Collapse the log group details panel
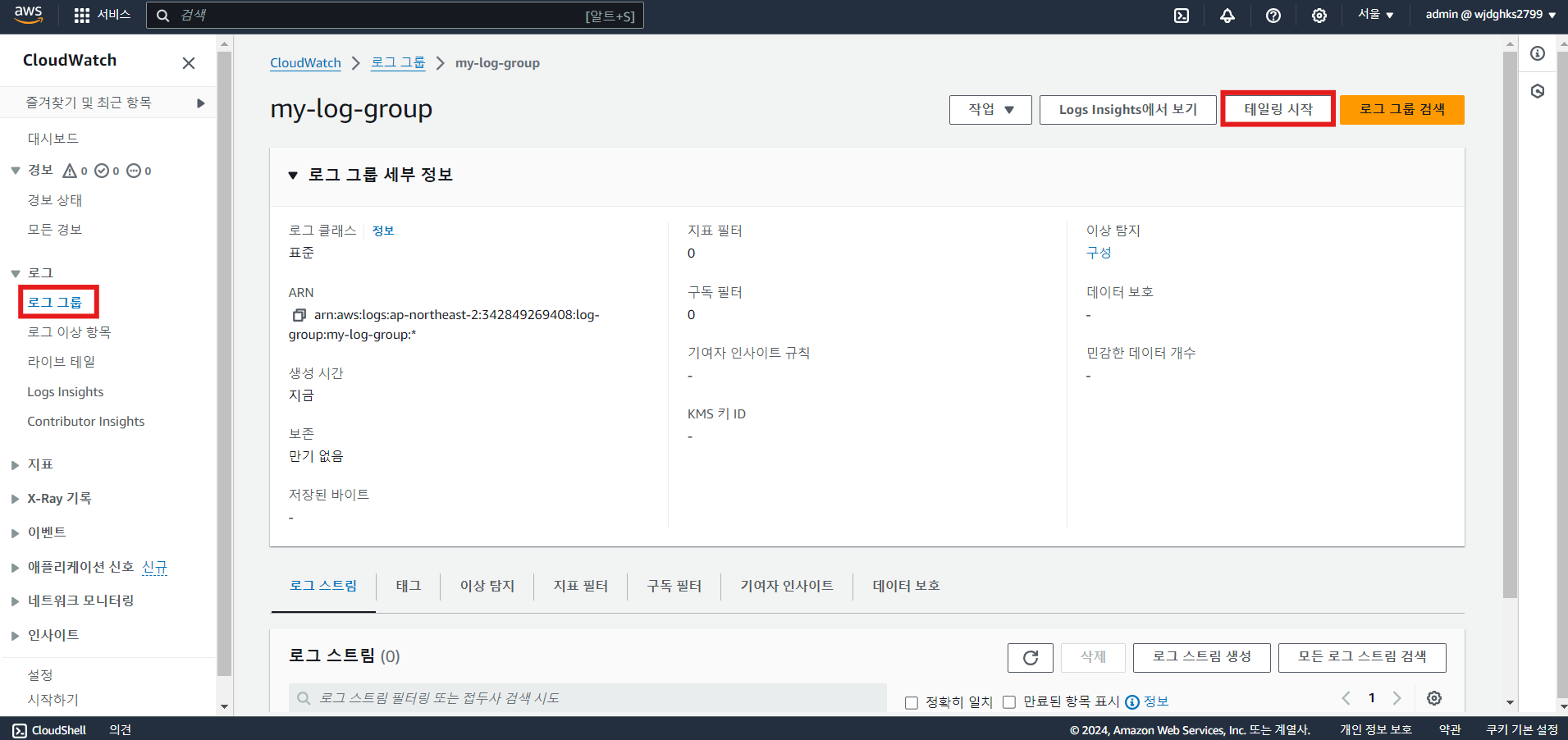The image size is (1568, 740). (293, 176)
